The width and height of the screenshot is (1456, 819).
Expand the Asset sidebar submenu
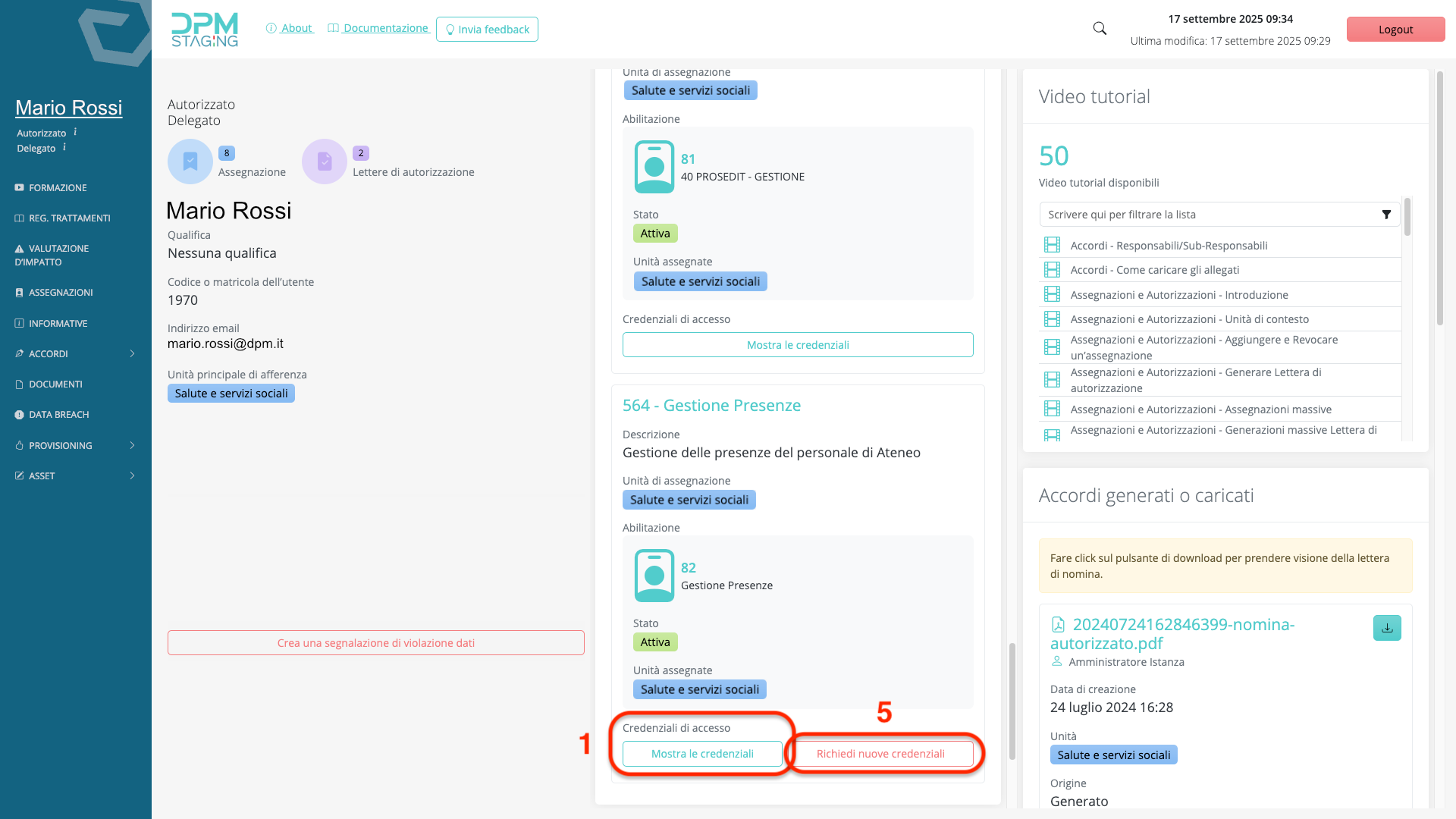pyautogui.click(x=132, y=476)
